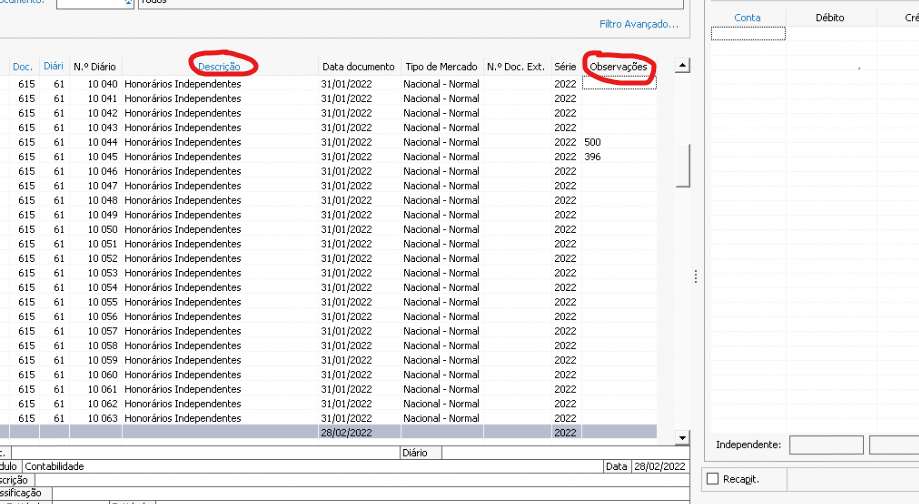Screen dimensions: 919x504
Task: Click the Observações column header
Action: pos(619,66)
